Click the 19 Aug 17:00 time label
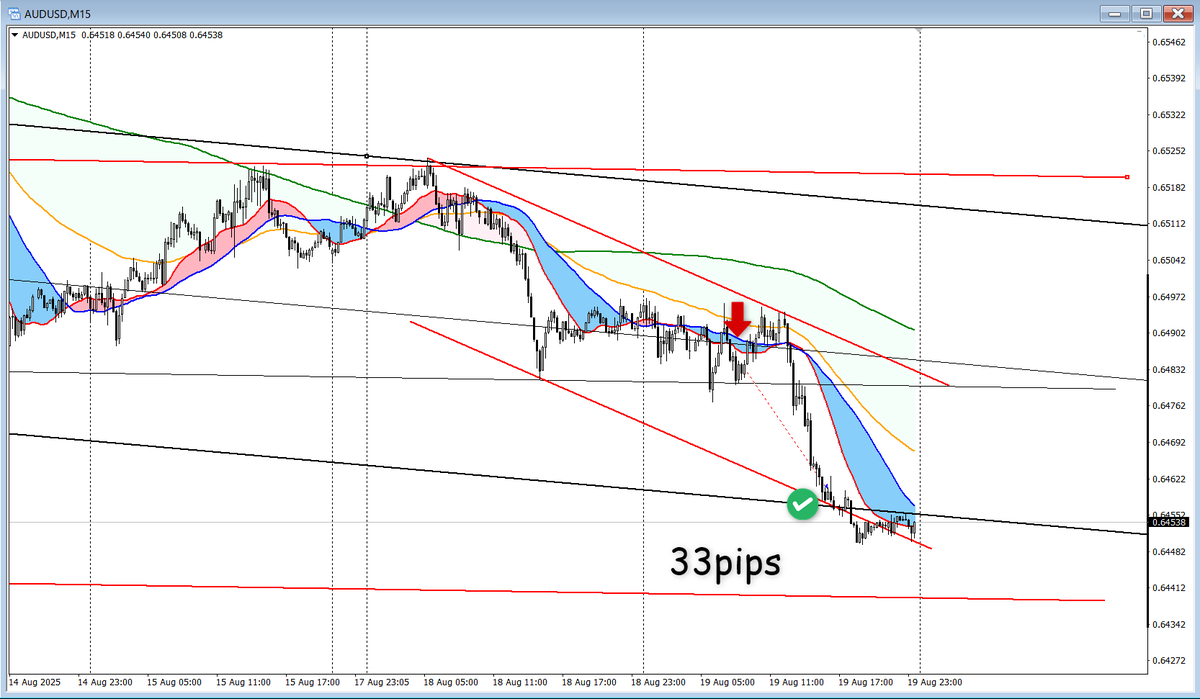This screenshot has width=1200, height=699. pos(866,681)
